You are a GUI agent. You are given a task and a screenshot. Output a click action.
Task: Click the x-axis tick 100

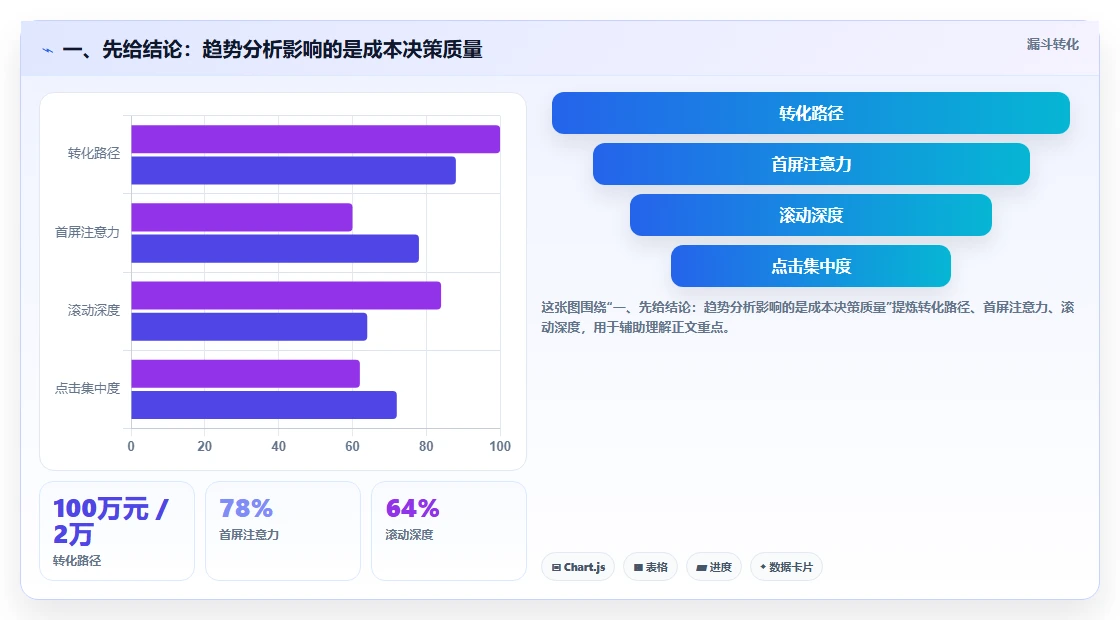click(x=500, y=446)
